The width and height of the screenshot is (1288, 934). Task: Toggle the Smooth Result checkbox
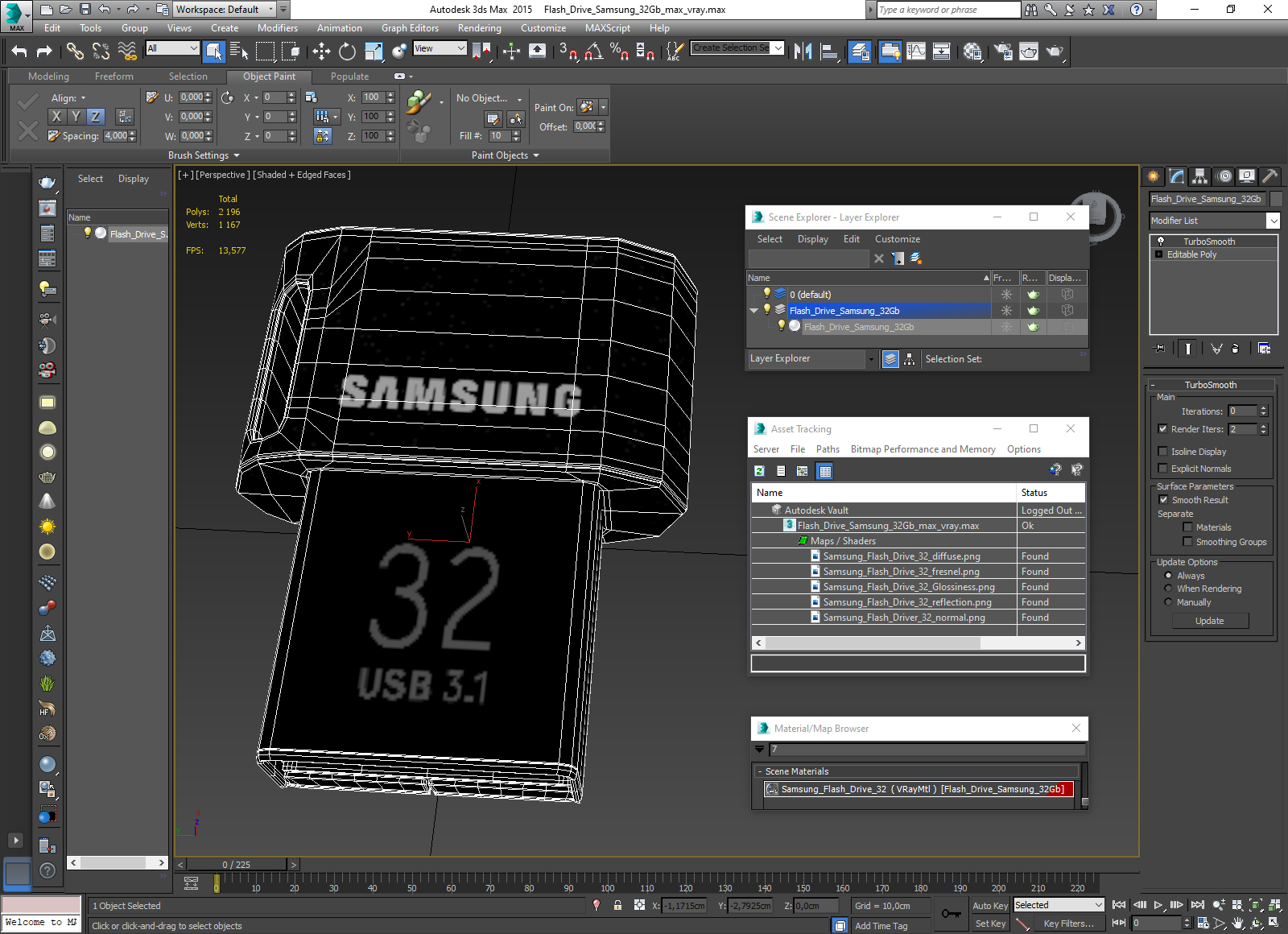tap(1162, 500)
